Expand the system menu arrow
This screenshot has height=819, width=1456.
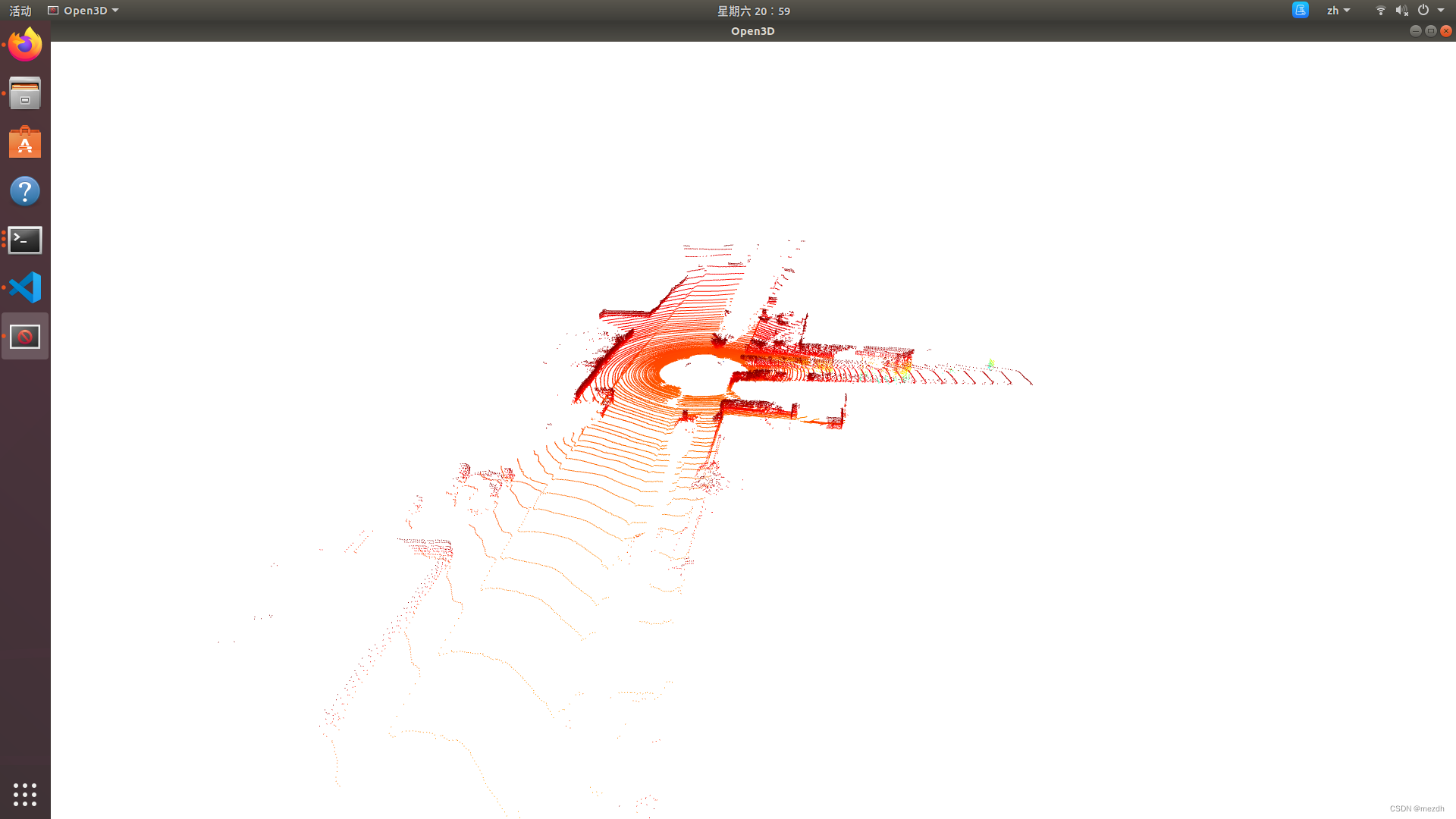click(x=1441, y=10)
